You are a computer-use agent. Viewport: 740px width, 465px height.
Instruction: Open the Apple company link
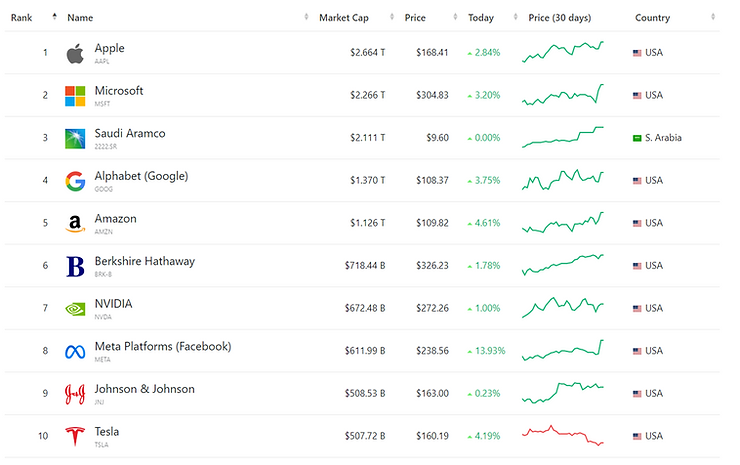pyautogui.click(x=109, y=48)
